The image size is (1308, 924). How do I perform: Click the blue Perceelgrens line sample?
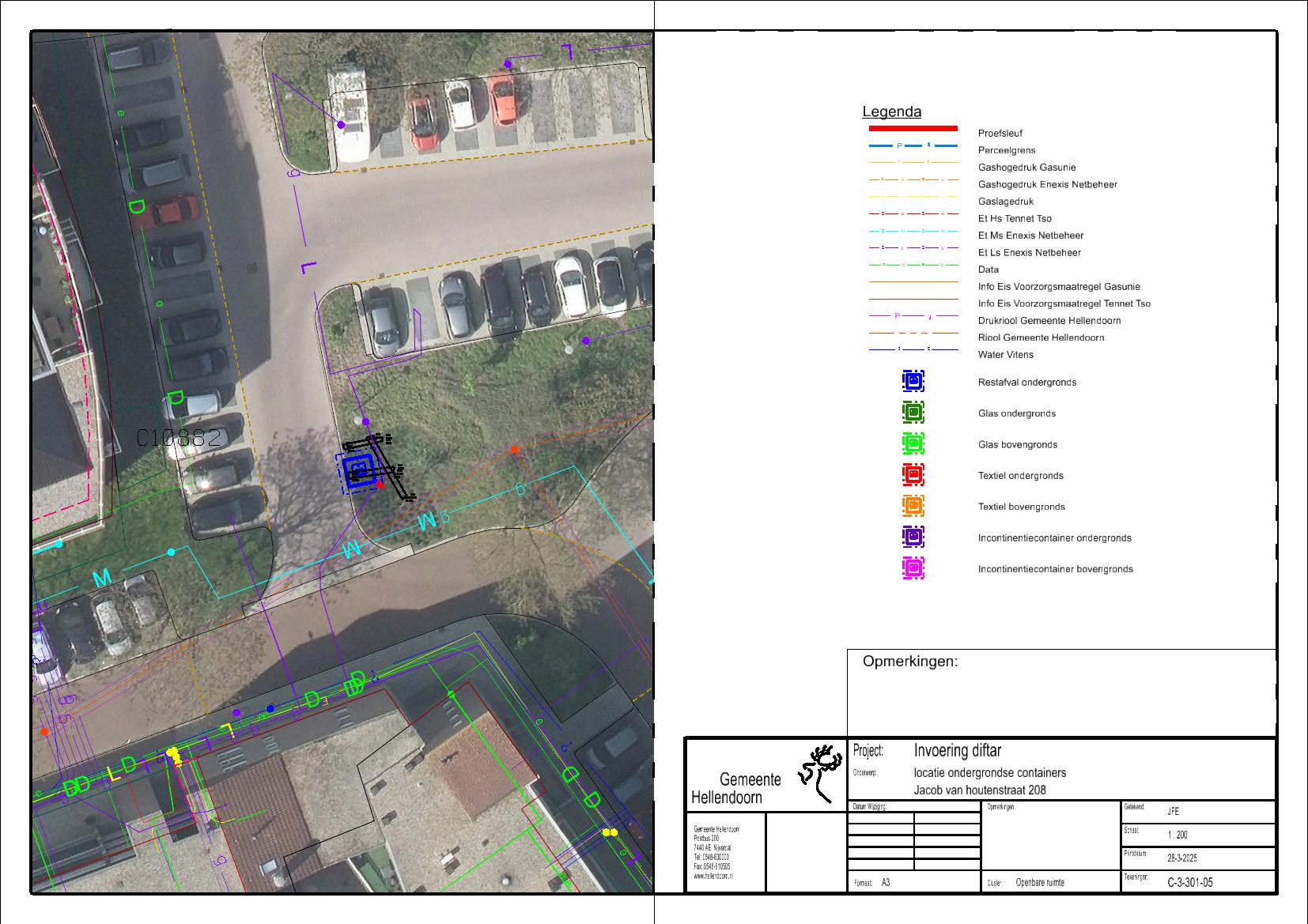point(913,146)
